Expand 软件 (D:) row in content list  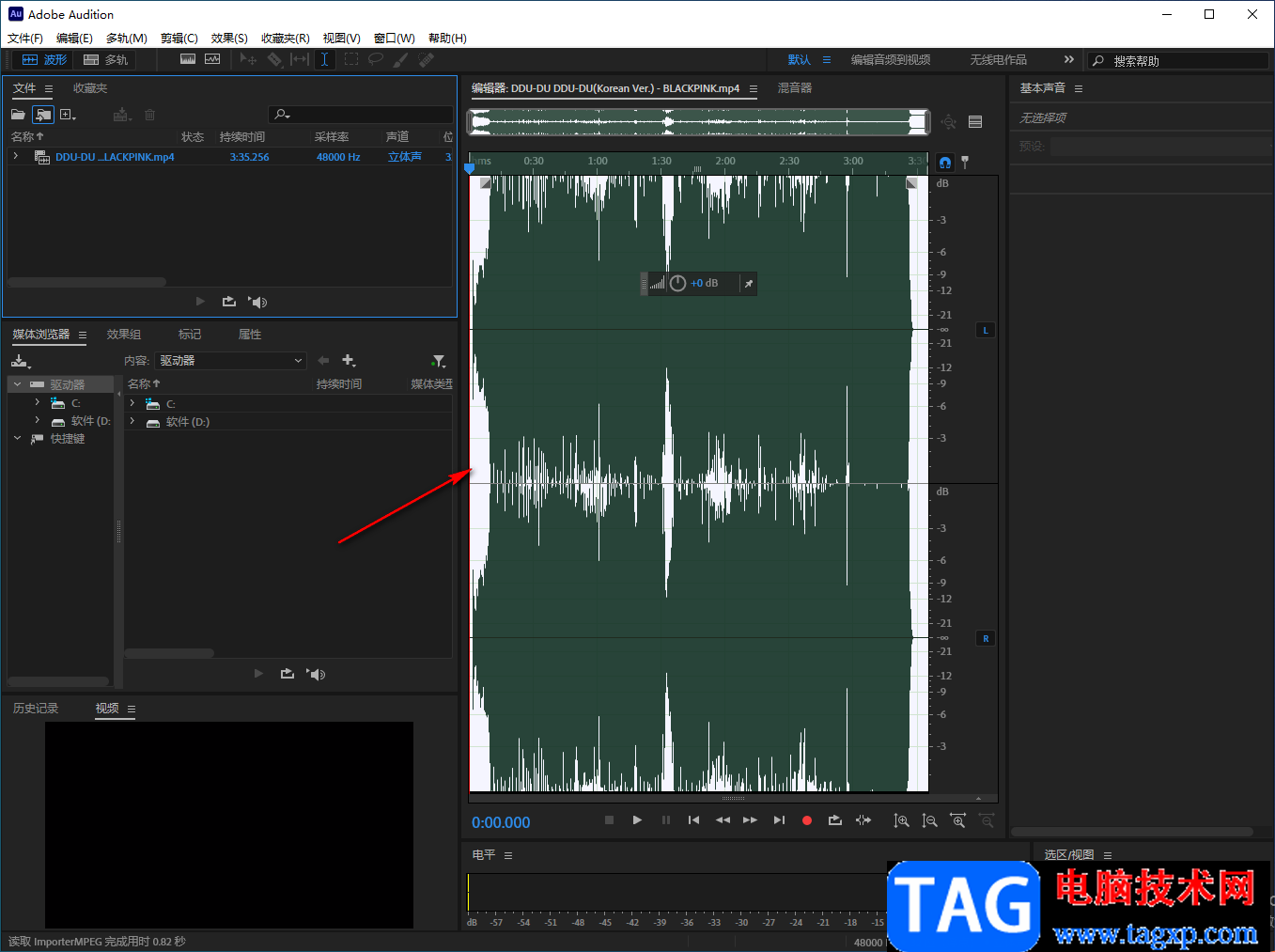[132, 421]
